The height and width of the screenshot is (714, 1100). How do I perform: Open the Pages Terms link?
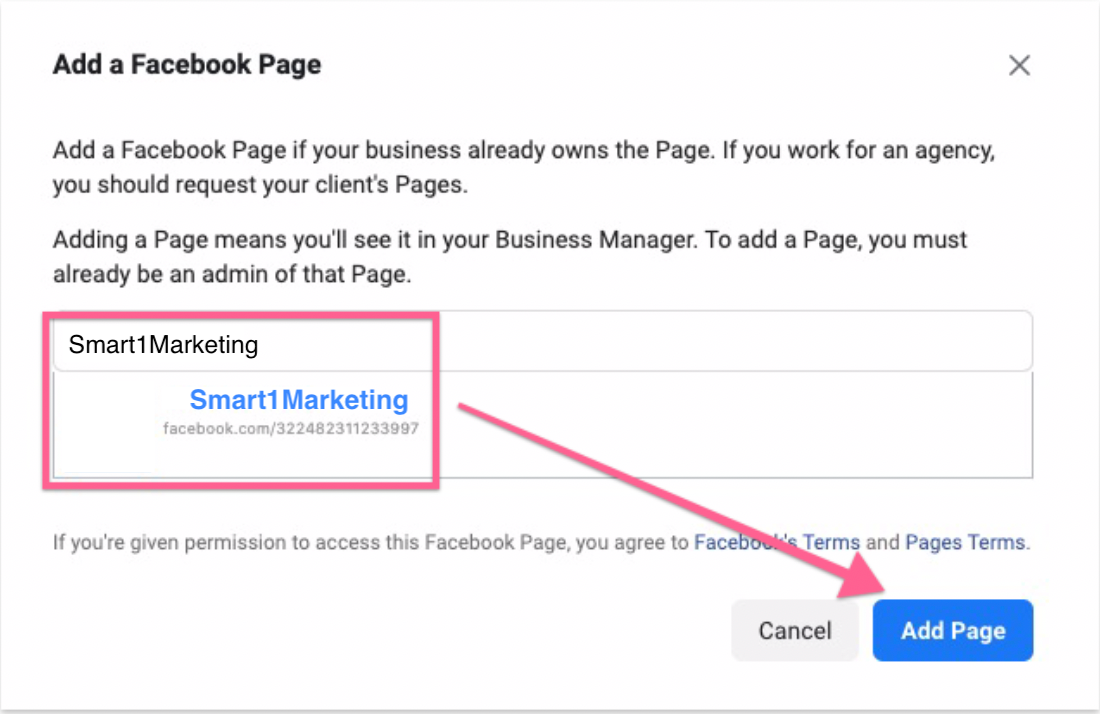click(965, 543)
